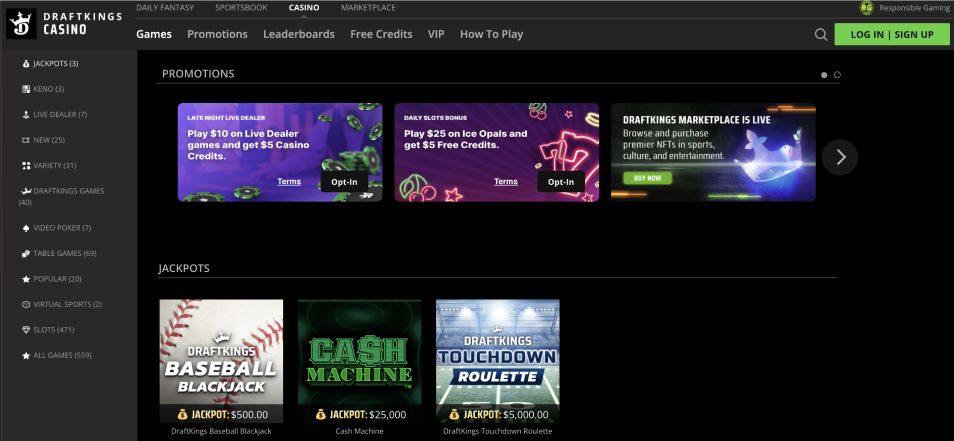Open DraftKings Touchdown Roulette game thumbnail
Screen dimensions: 954x441
coord(498,361)
